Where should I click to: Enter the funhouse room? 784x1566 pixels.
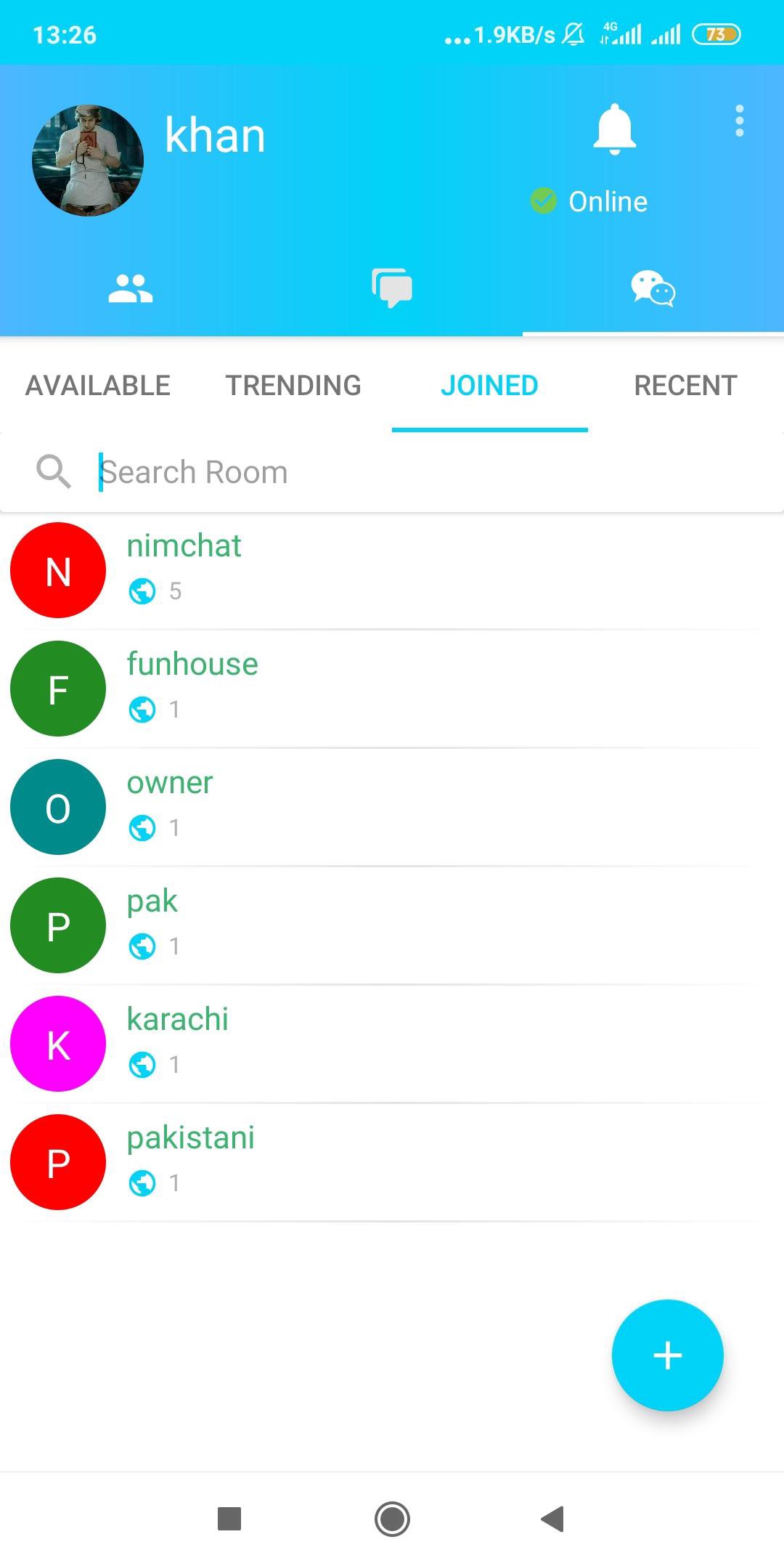(x=392, y=689)
